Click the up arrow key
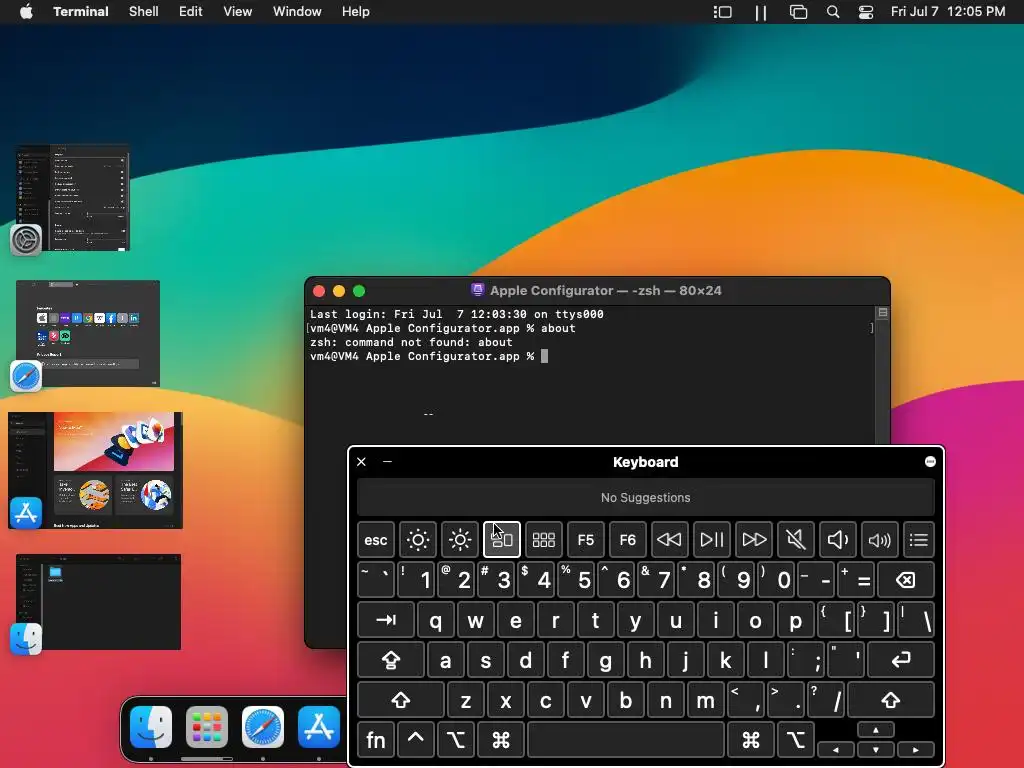This screenshot has height=768, width=1024. pos(876,730)
